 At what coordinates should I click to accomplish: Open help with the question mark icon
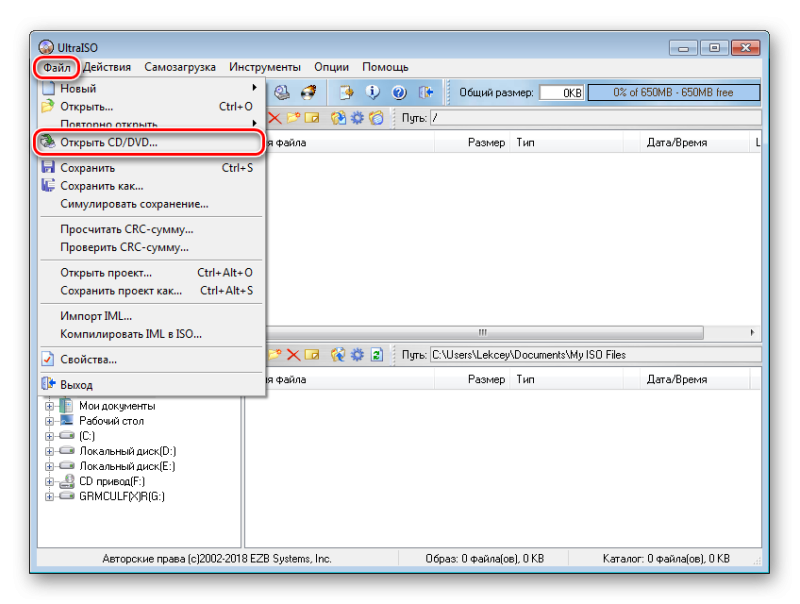tap(399, 92)
